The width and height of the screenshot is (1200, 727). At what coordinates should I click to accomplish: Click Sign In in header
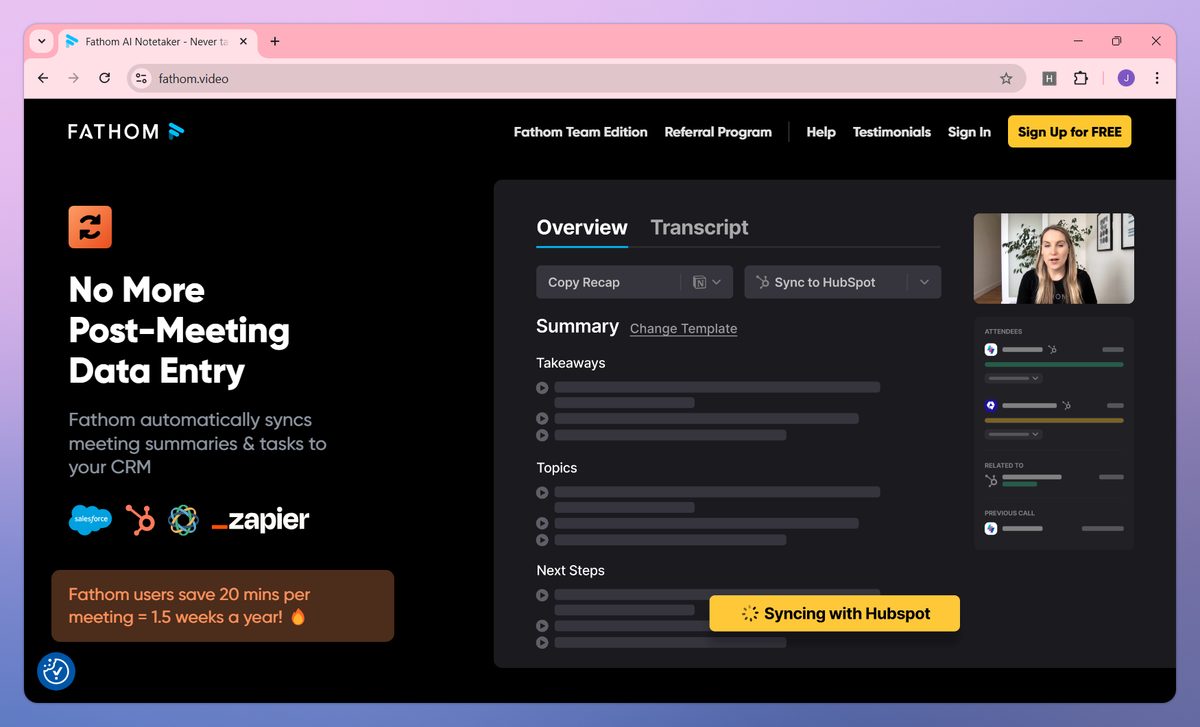969,132
